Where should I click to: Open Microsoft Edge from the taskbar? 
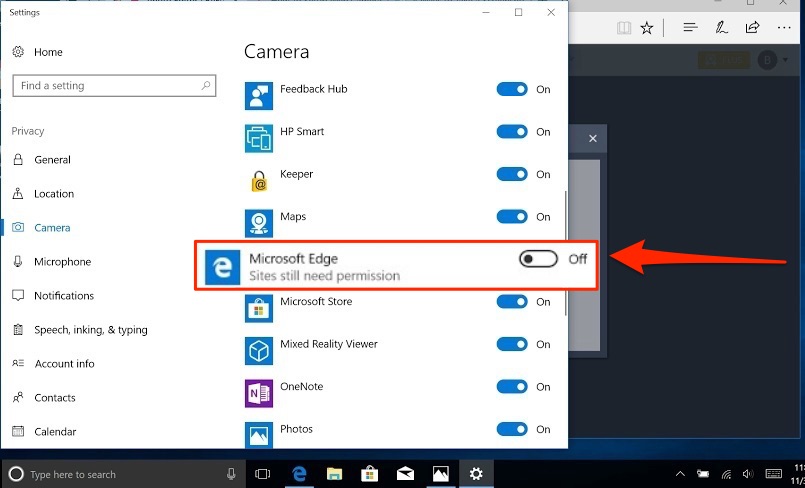[x=299, y=474]
